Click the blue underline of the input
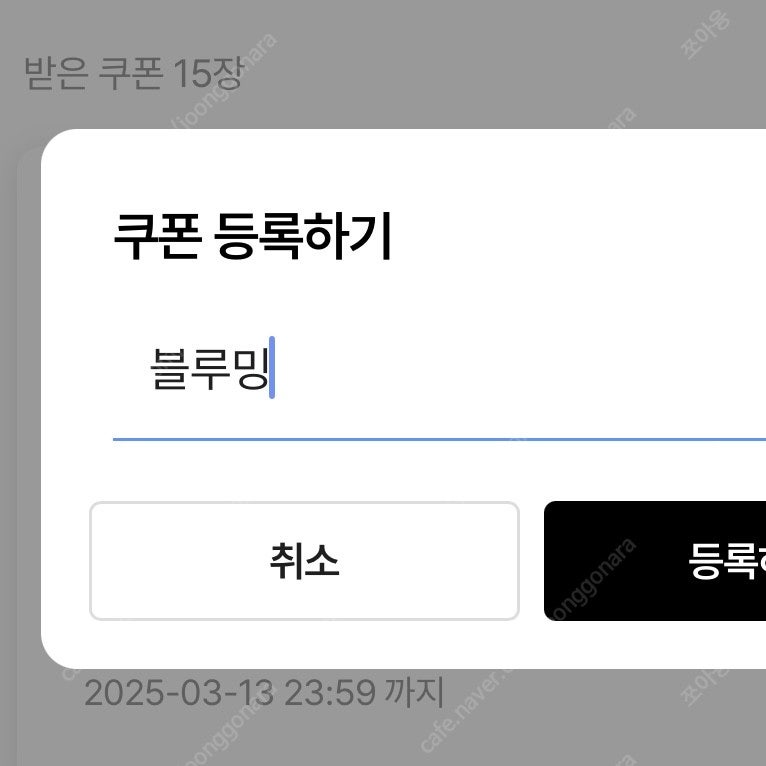Image resolution: width=766 pixels, height=766 pixels. click(439, 439)
